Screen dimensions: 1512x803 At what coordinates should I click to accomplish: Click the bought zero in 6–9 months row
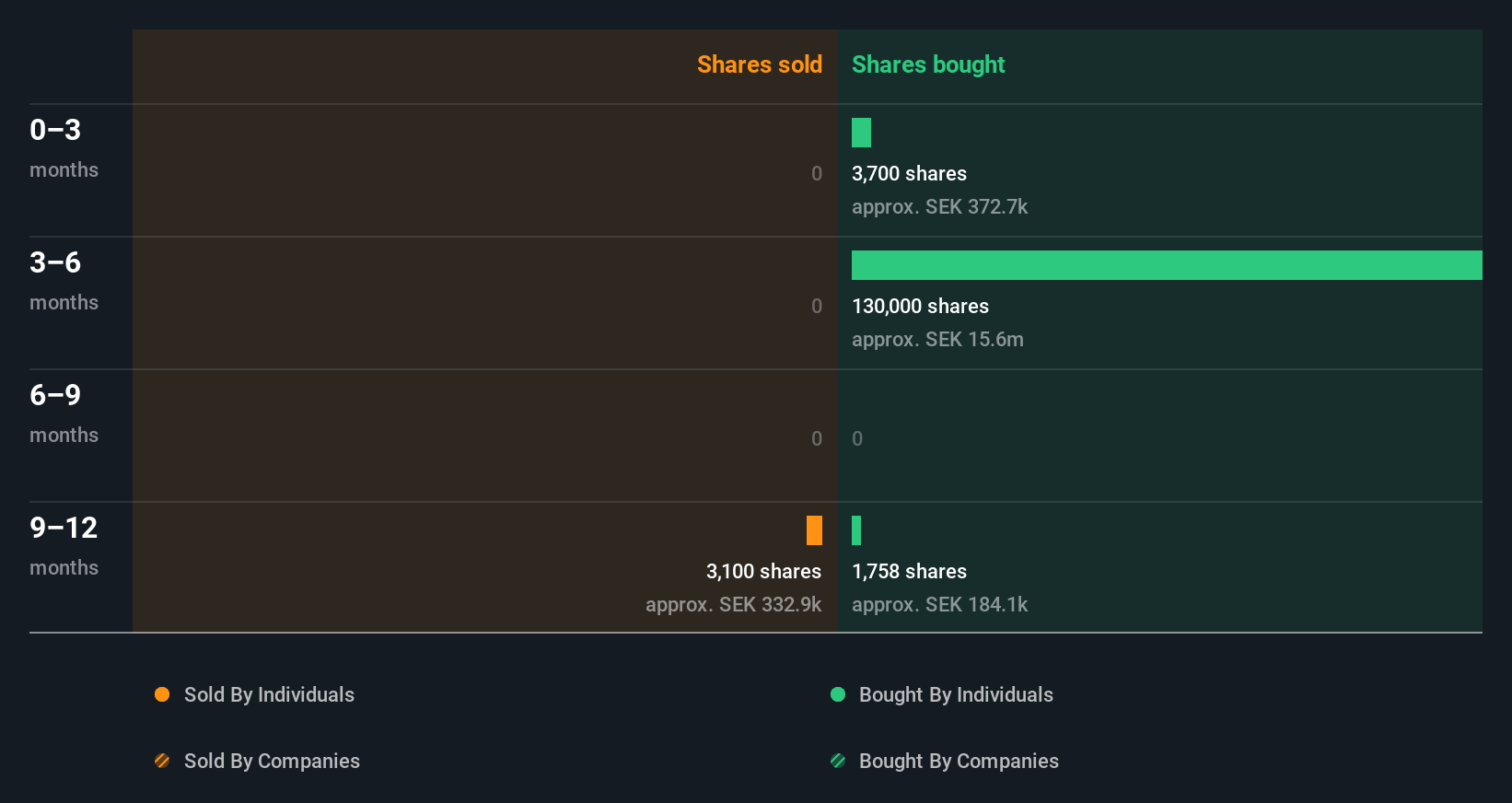tap(857, 439)
